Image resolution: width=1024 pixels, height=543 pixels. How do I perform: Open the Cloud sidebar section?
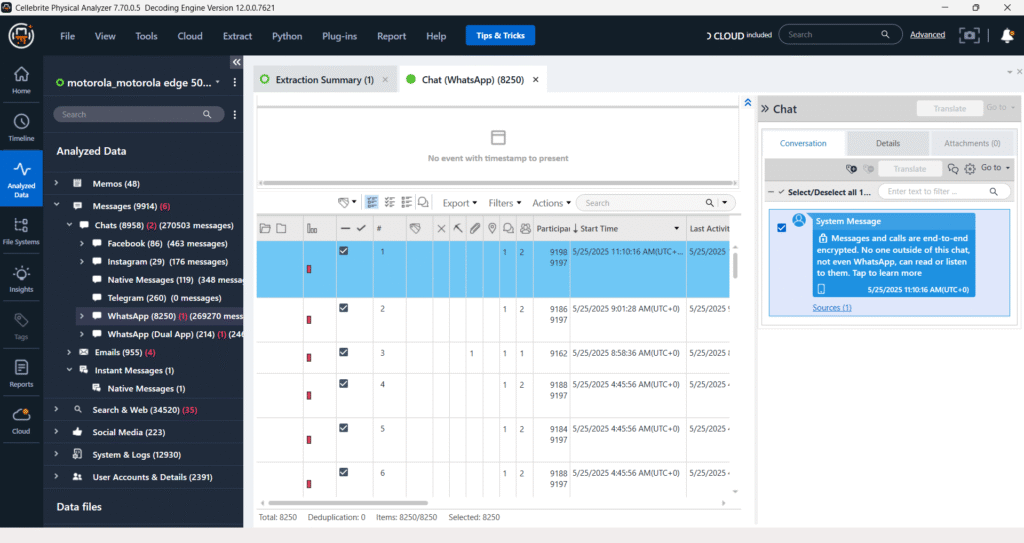point(22,421)
